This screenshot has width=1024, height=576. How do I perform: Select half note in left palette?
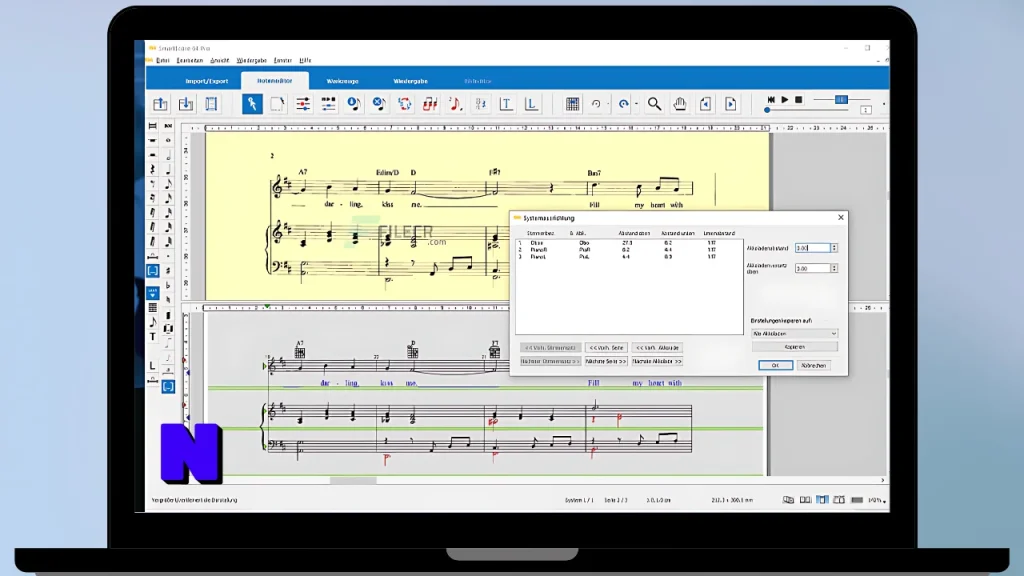[x=168, y=155]
